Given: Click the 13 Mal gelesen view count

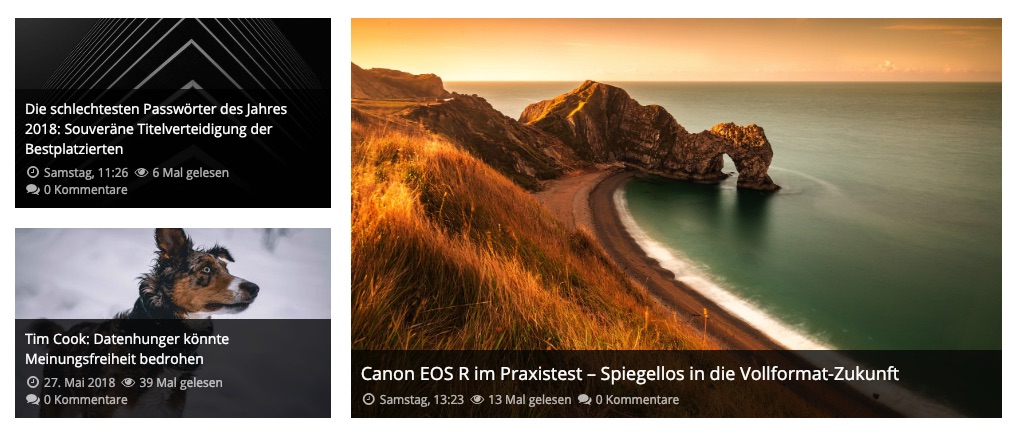Looking at the screenshot, I should [530, 399].
